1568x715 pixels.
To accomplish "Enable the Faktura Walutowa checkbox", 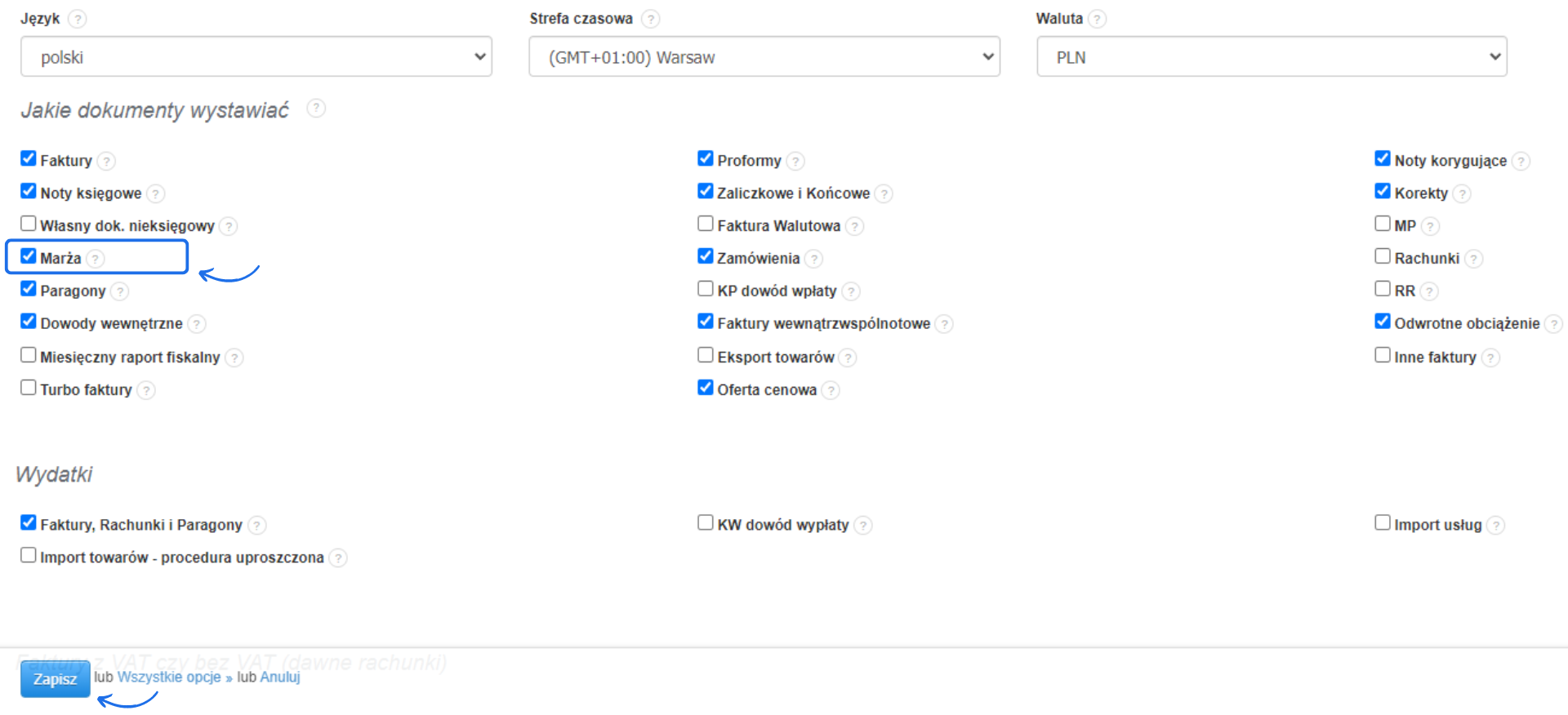I will pos(706,224).
